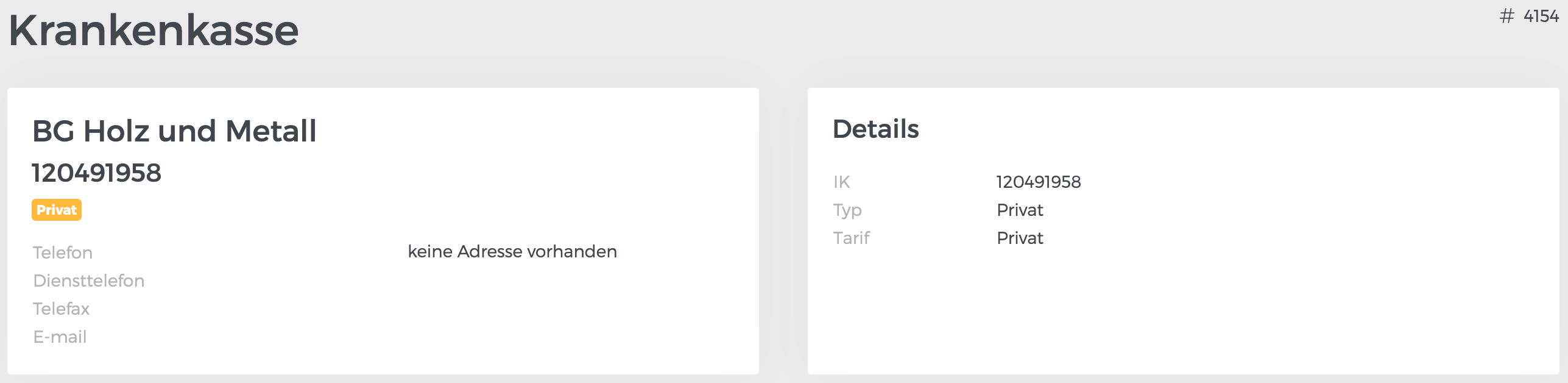Click keine Adresse vorhanden text
This screenshot has height=383, width=1568.
513,251
